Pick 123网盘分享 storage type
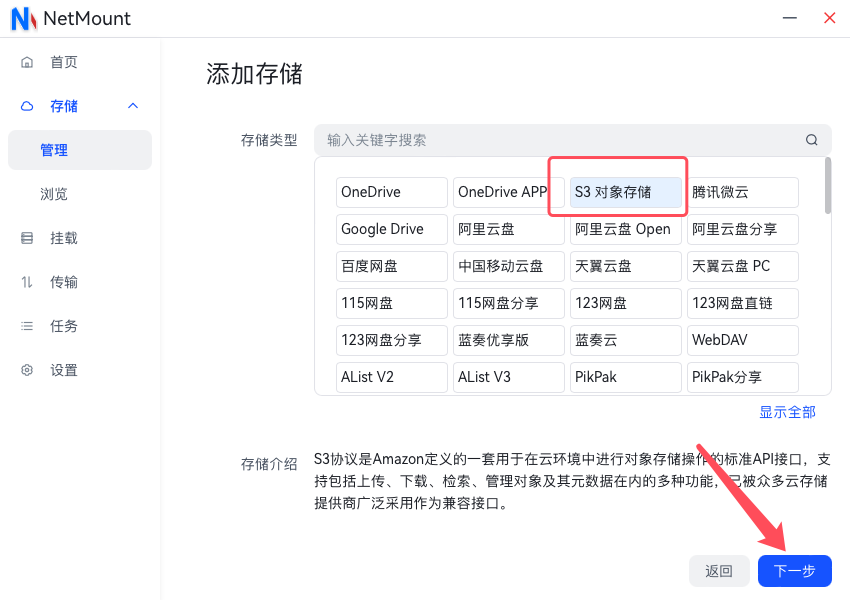850x600 pixels. coord(391,340)
